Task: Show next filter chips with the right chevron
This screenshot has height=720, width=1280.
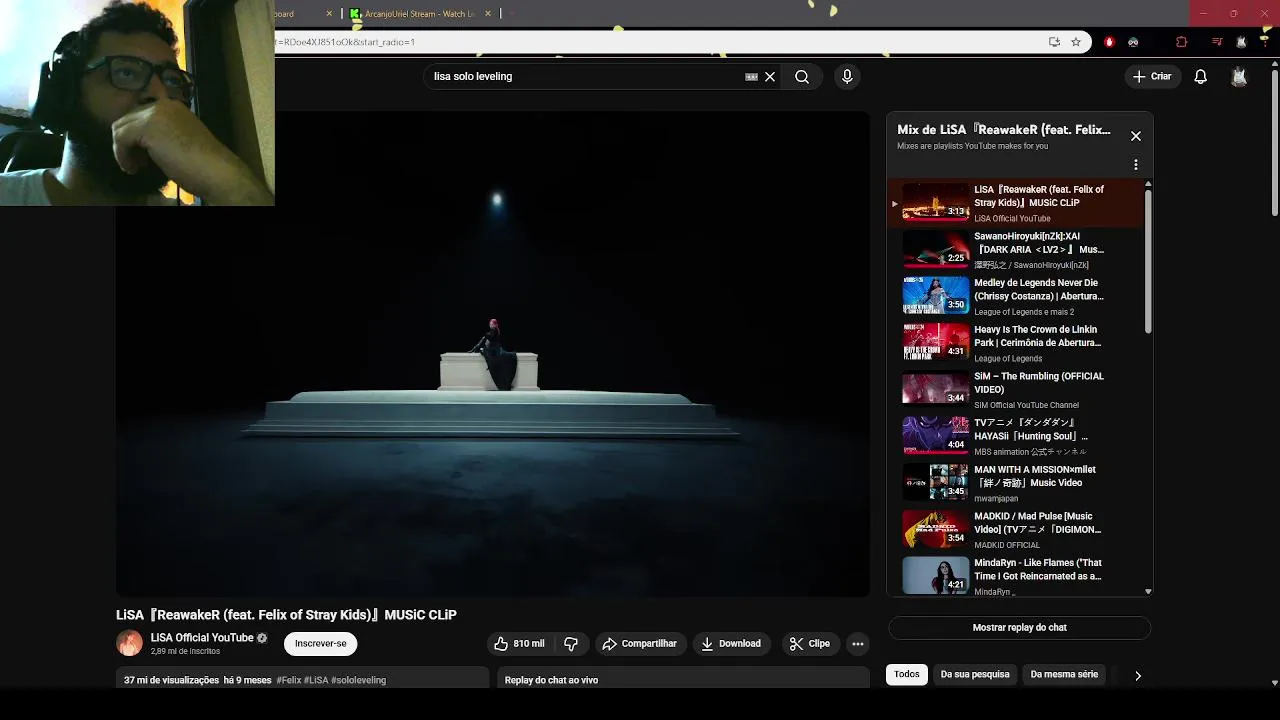Action: 1137,676
